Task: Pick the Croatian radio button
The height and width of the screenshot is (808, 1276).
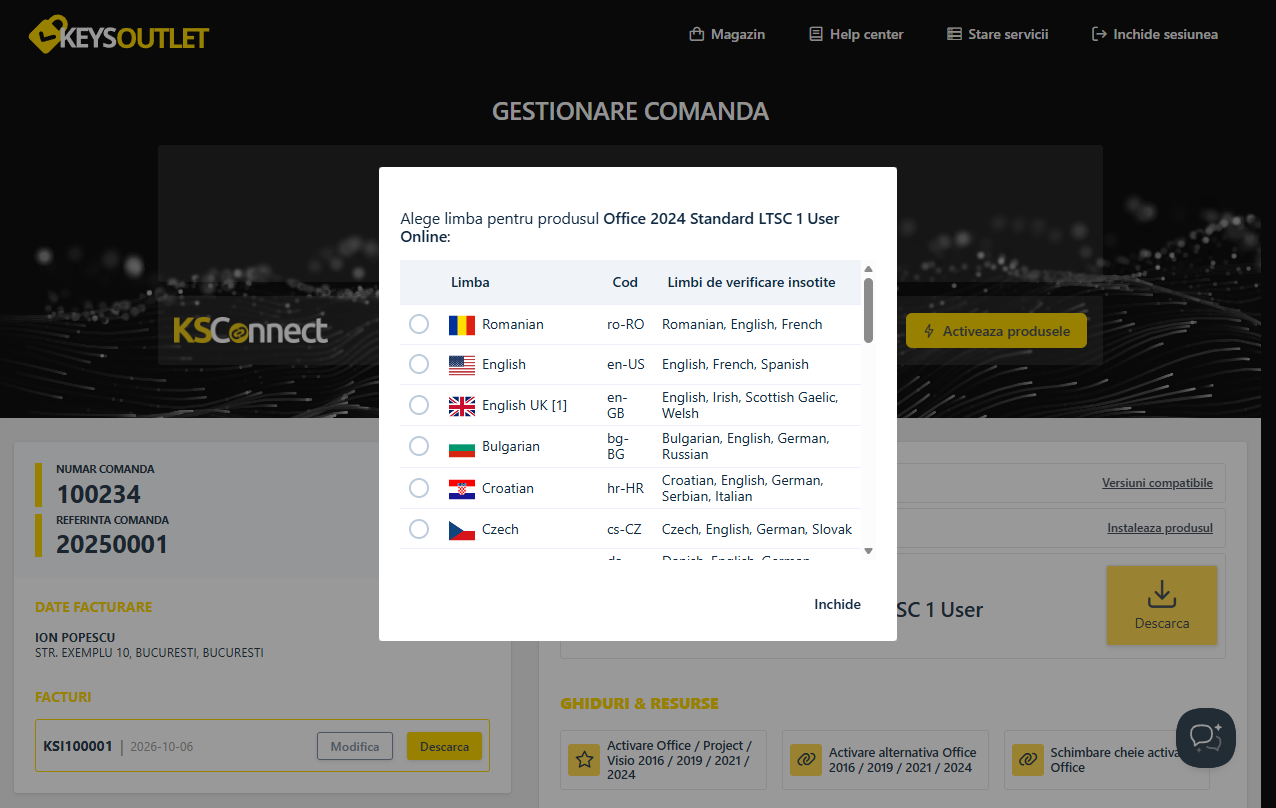Action: (419, 488)
